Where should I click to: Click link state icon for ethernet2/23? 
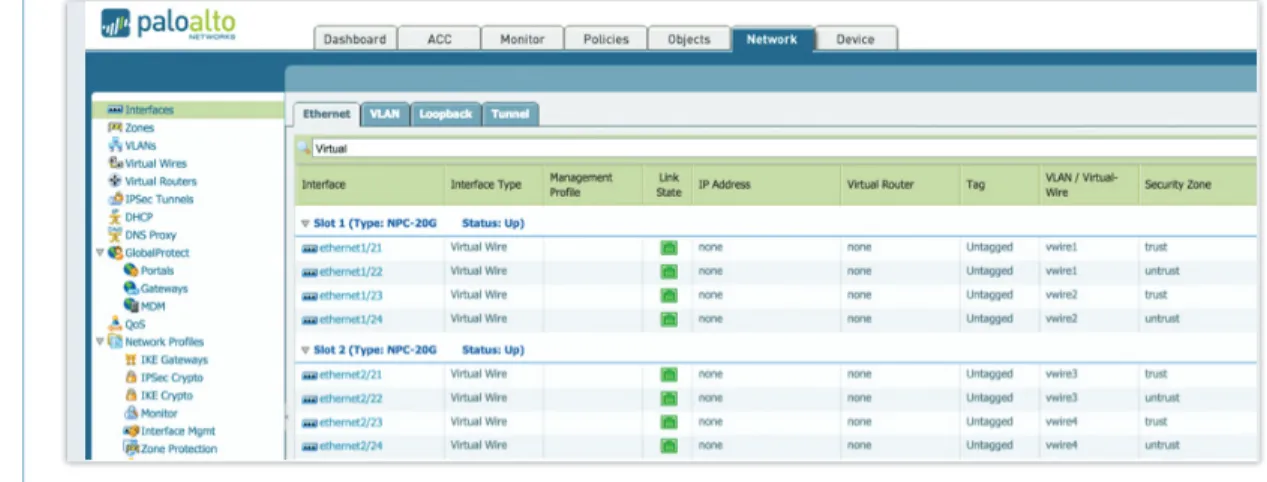(x=669, y=422)
